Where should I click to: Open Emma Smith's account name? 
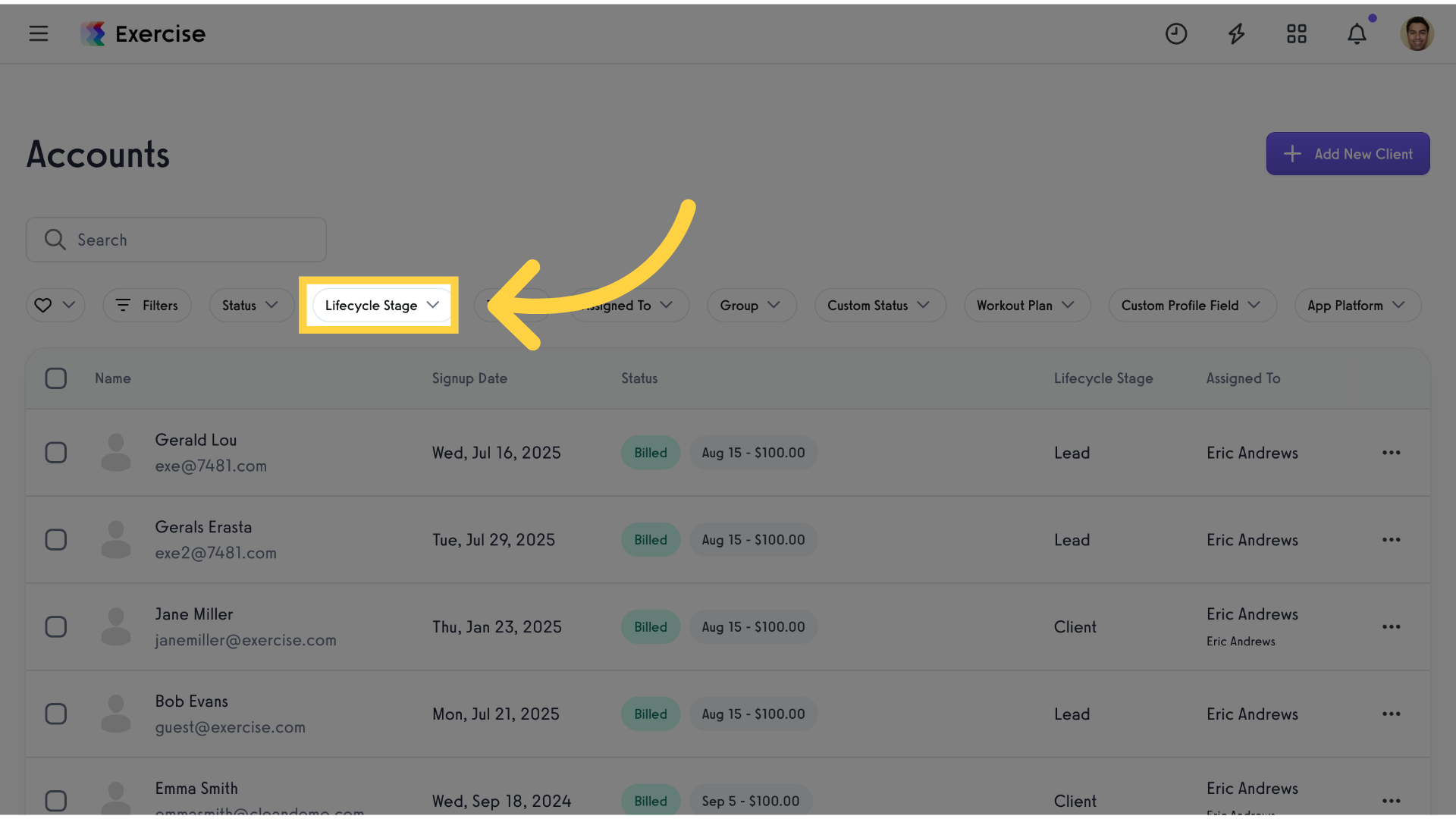point(196,789)
